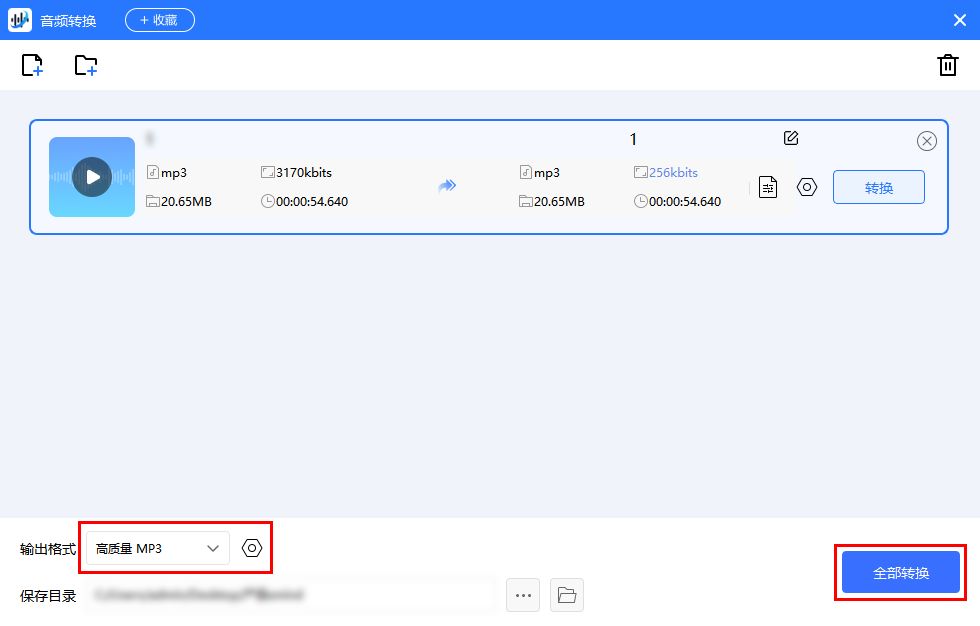980x626 pixels.
Task: Play the audio file preview
Action: 92,177
